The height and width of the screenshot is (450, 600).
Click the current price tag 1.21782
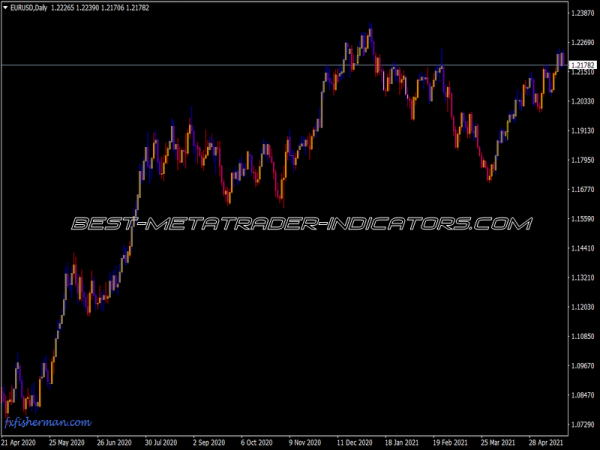coord(582,66)
